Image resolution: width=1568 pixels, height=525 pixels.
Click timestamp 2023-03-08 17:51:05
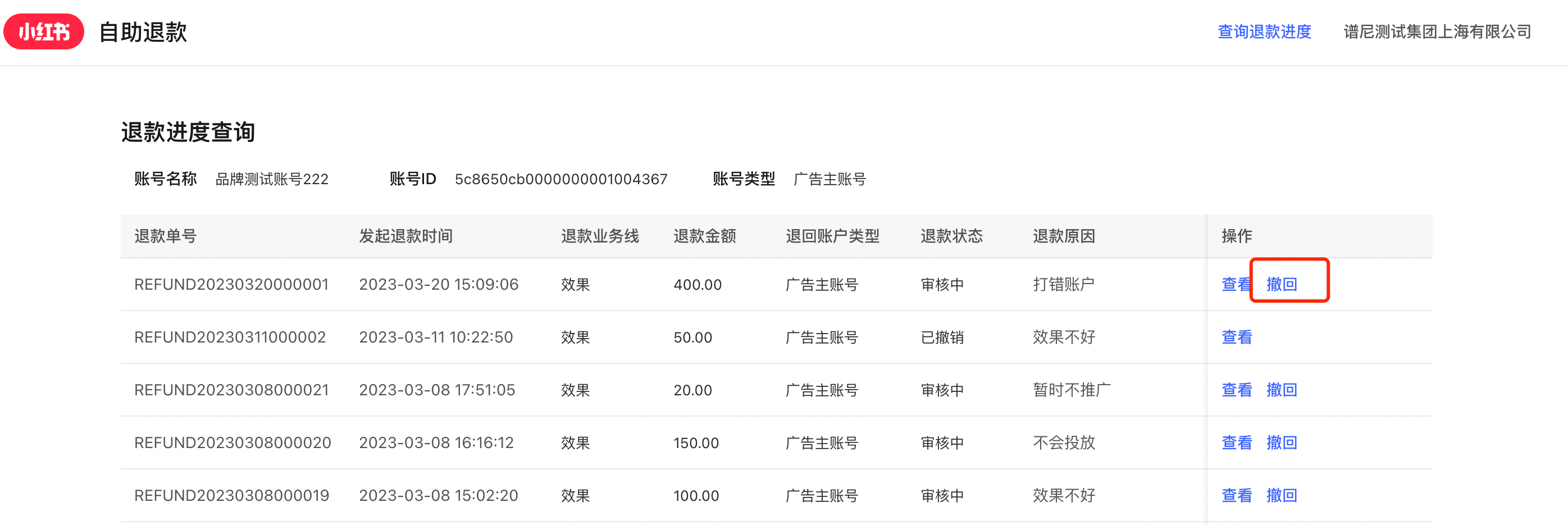point(437,390)
